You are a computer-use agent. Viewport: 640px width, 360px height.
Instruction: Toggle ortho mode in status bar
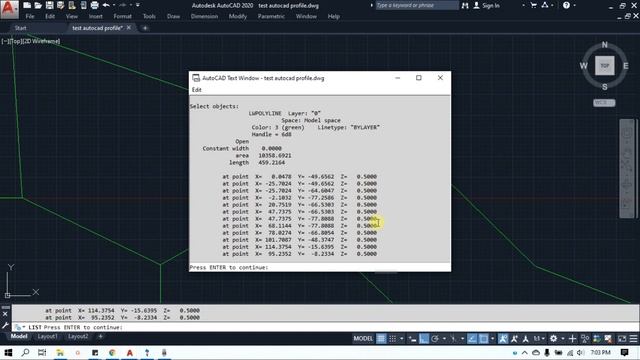(424, 338)
